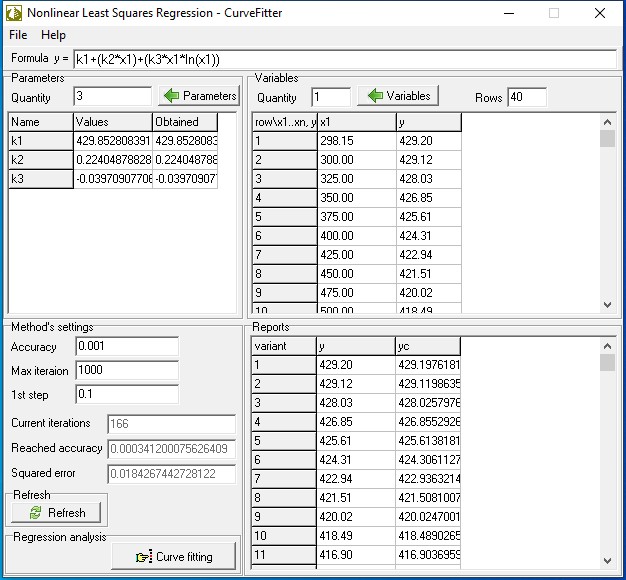This screenshot has width=626, height=580.
Task: Select the Parameters Quantity field
Action: tap(112, 97)
